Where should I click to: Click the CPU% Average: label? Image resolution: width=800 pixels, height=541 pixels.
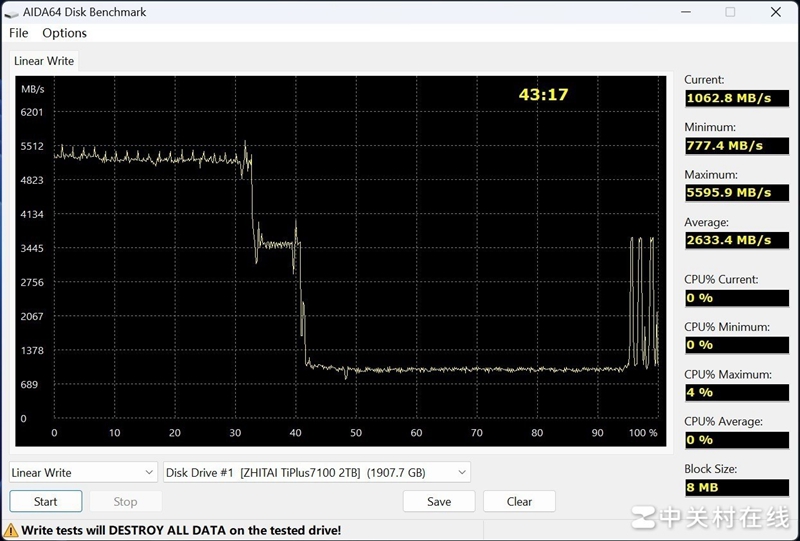tap(723, 422)
